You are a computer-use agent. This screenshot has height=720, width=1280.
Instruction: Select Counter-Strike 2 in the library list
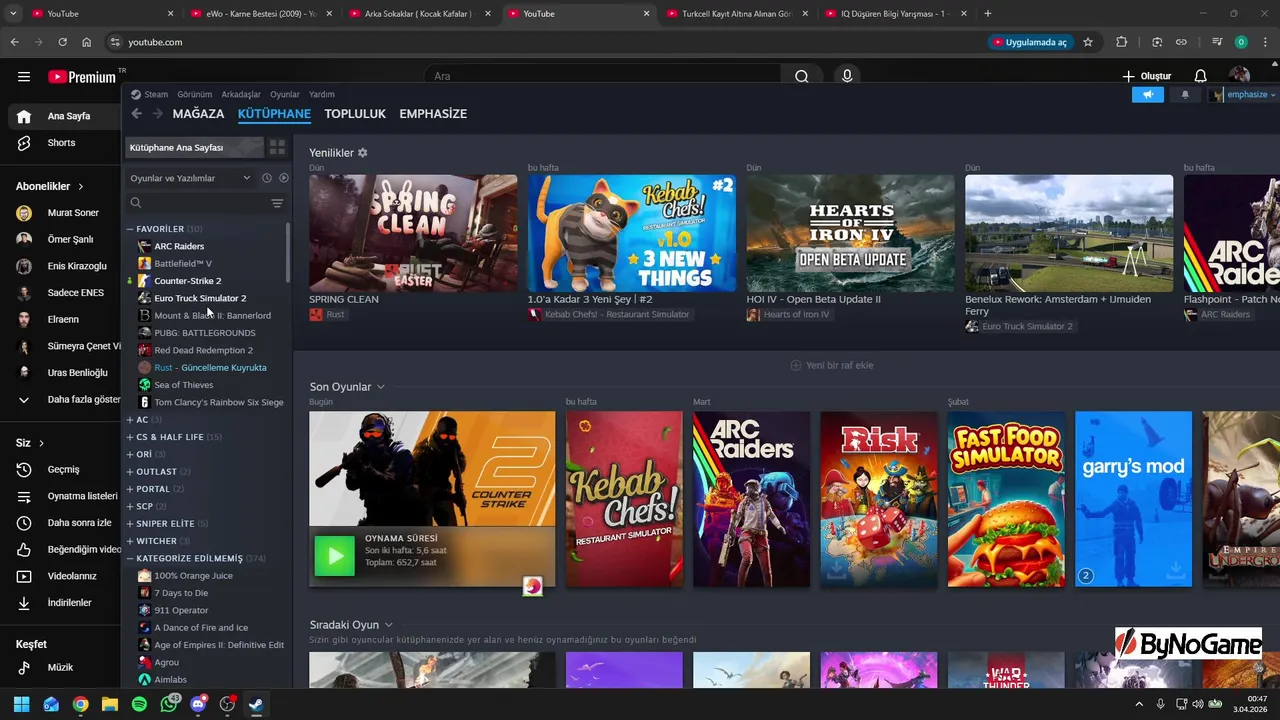(187, 281)
